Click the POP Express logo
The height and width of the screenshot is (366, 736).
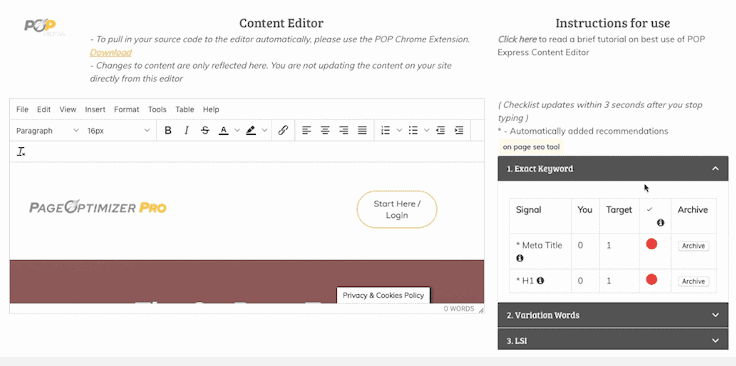pos(44,27)
